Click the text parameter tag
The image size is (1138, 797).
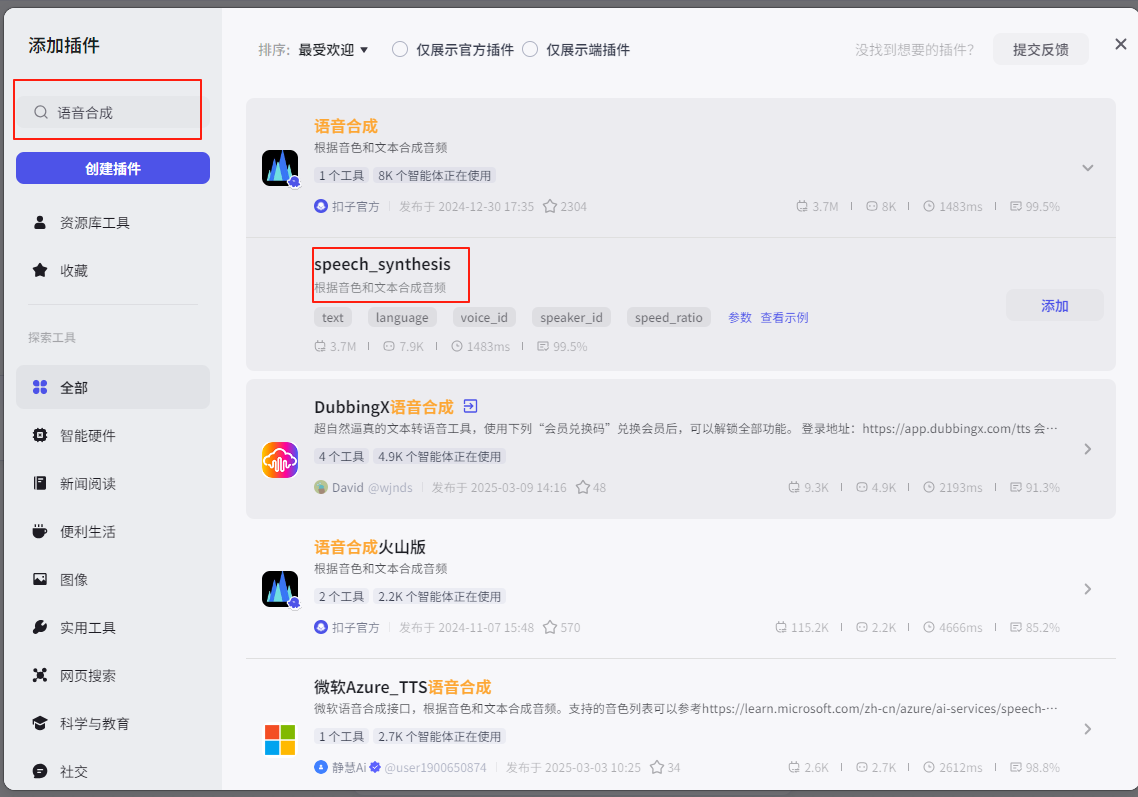[332, 317]
